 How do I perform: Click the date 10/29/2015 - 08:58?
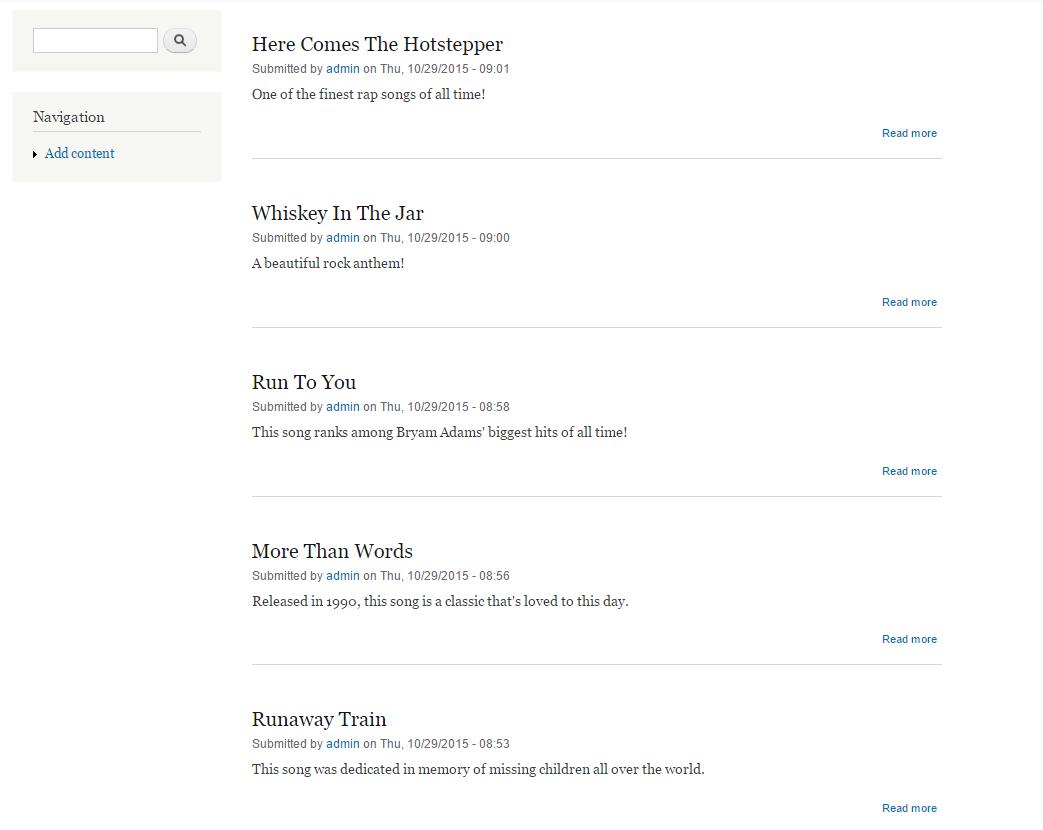coord(458,406)
